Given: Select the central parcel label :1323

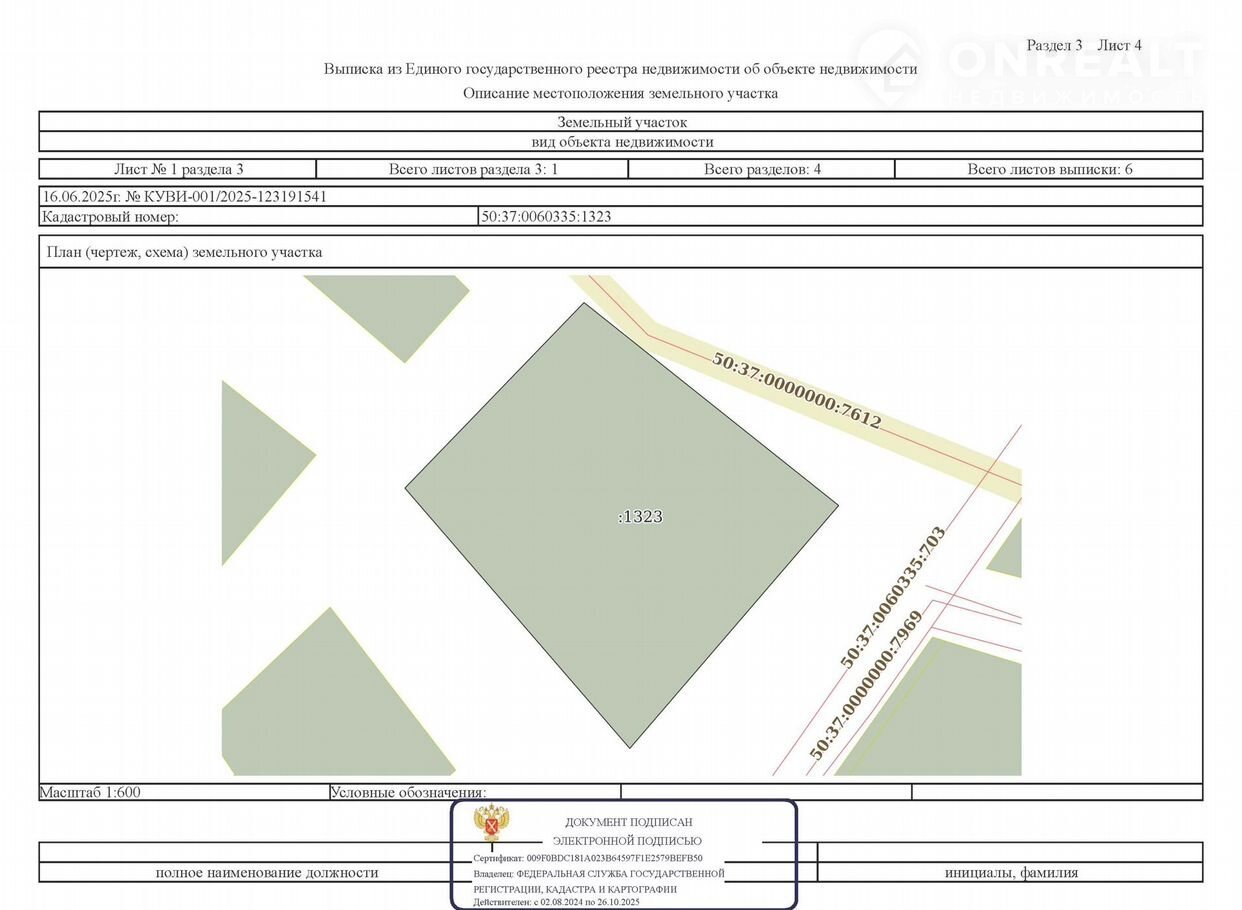Looking at the screenshot, I should pyautogui.click(x=641, y=517).
